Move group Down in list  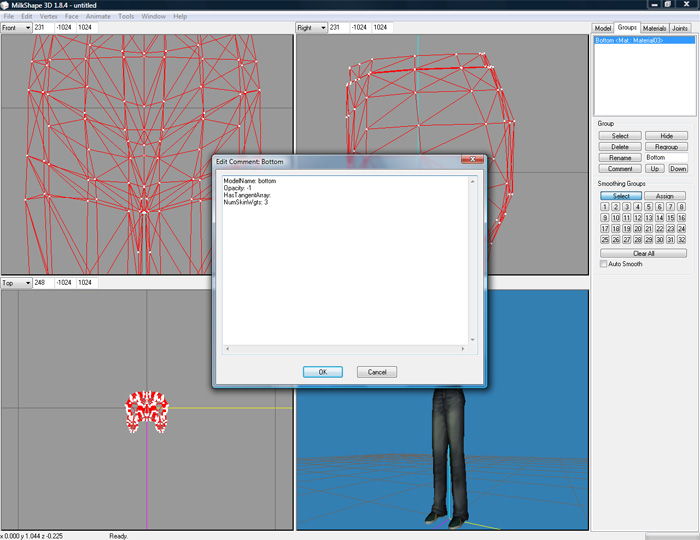(678, 169)
